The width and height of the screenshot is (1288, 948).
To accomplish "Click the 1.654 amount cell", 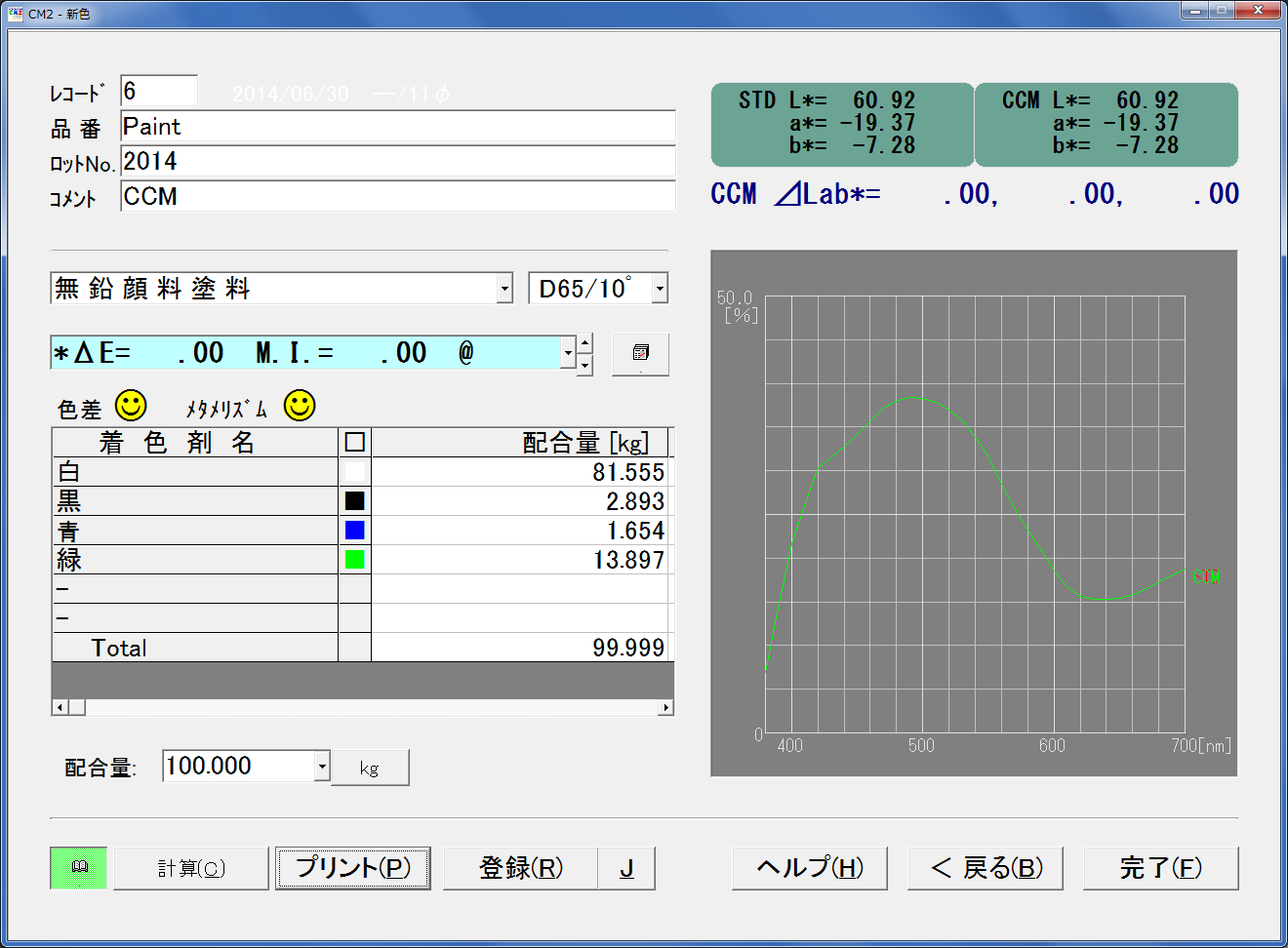I will [520, 531].
